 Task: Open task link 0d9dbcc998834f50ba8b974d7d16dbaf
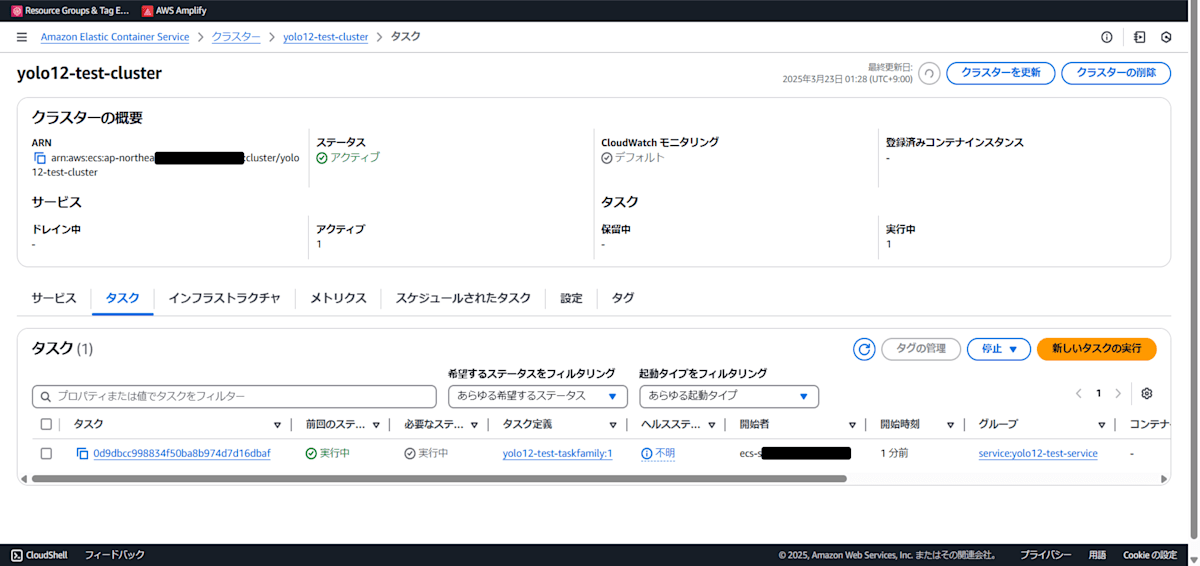[182, 454]
